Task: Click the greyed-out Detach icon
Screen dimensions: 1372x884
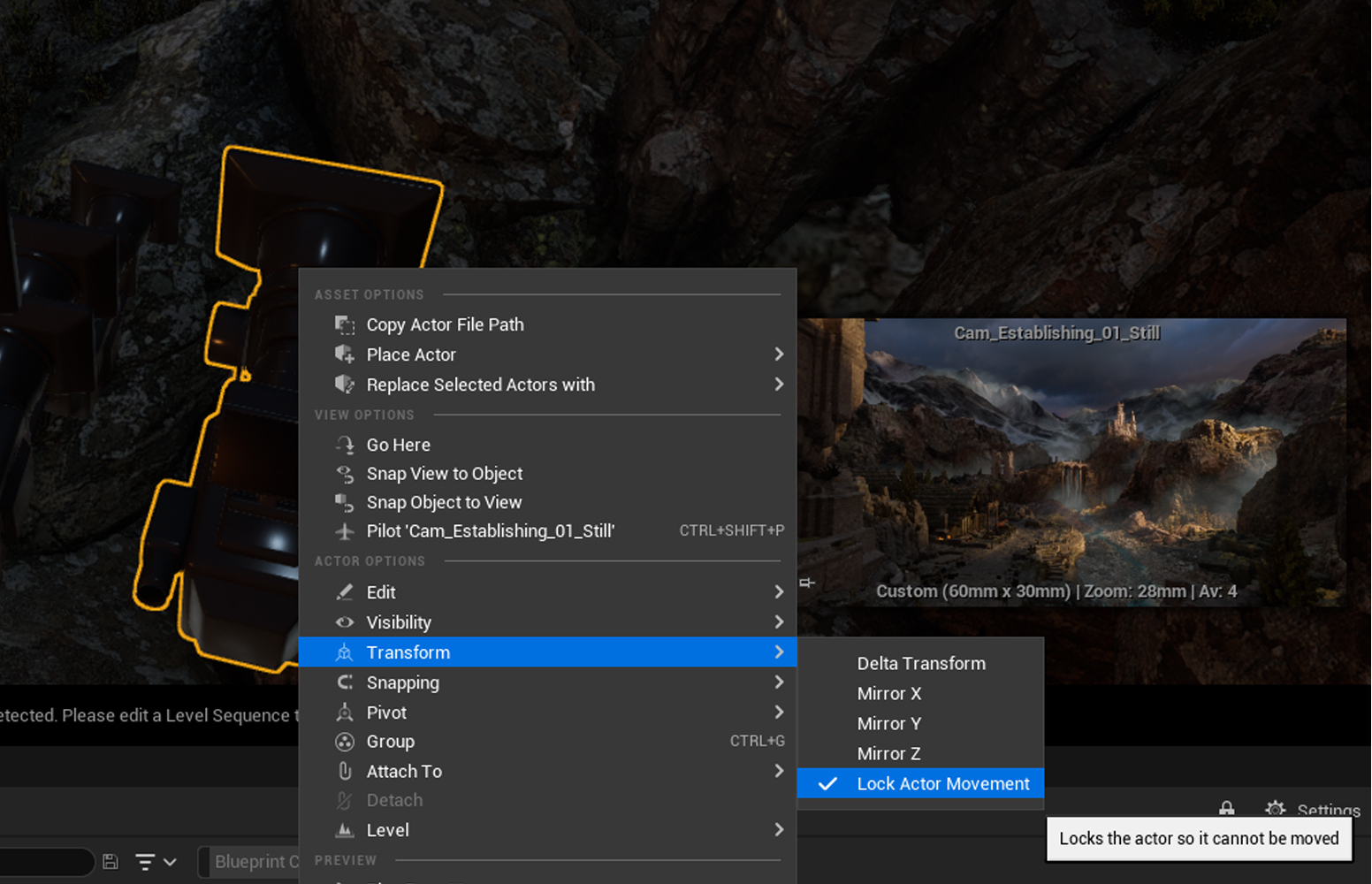Action: 345,801
